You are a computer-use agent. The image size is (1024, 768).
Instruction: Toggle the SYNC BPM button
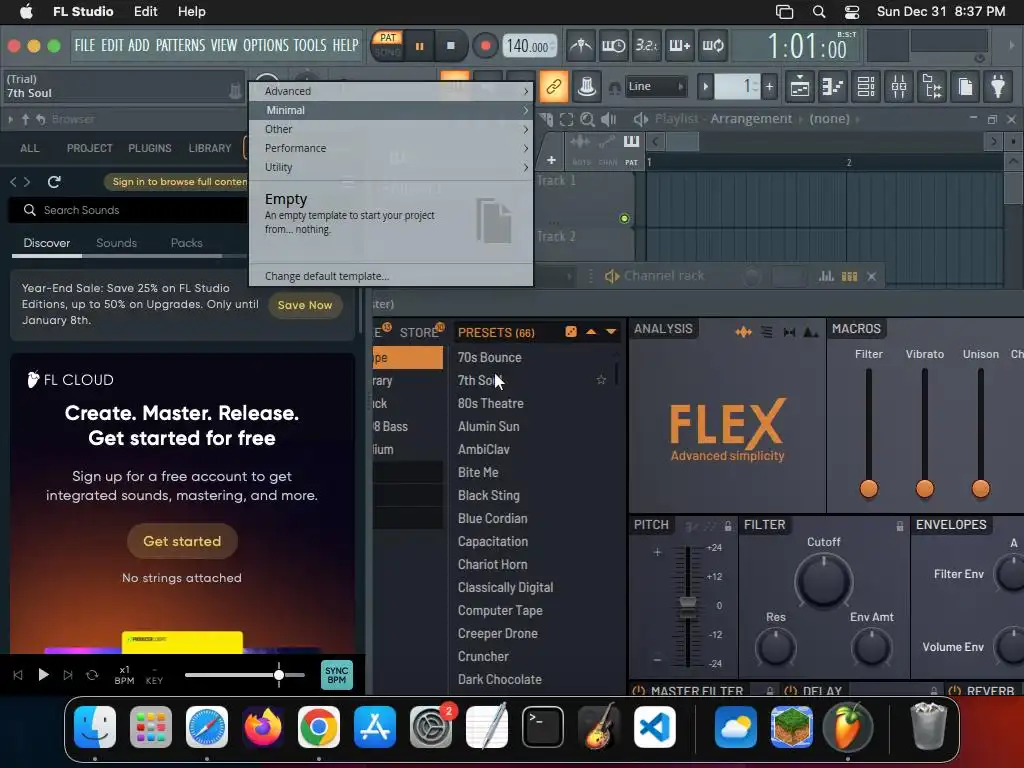coord(336,675)
